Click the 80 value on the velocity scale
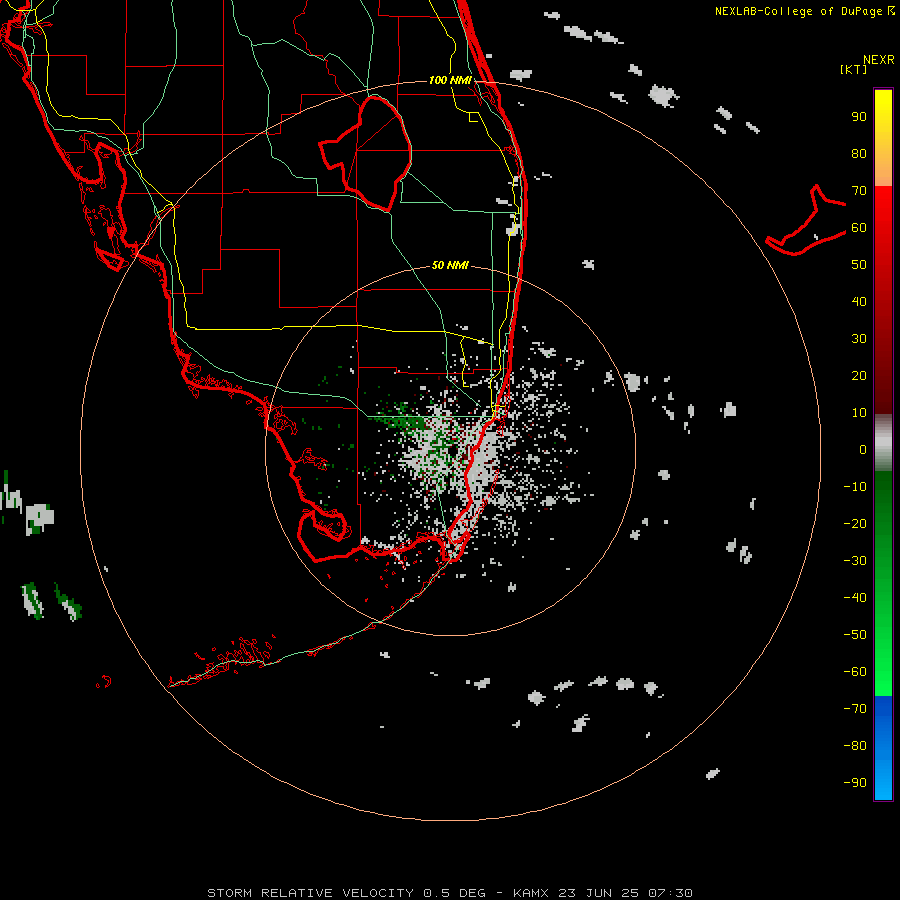 tap(859, 154)
